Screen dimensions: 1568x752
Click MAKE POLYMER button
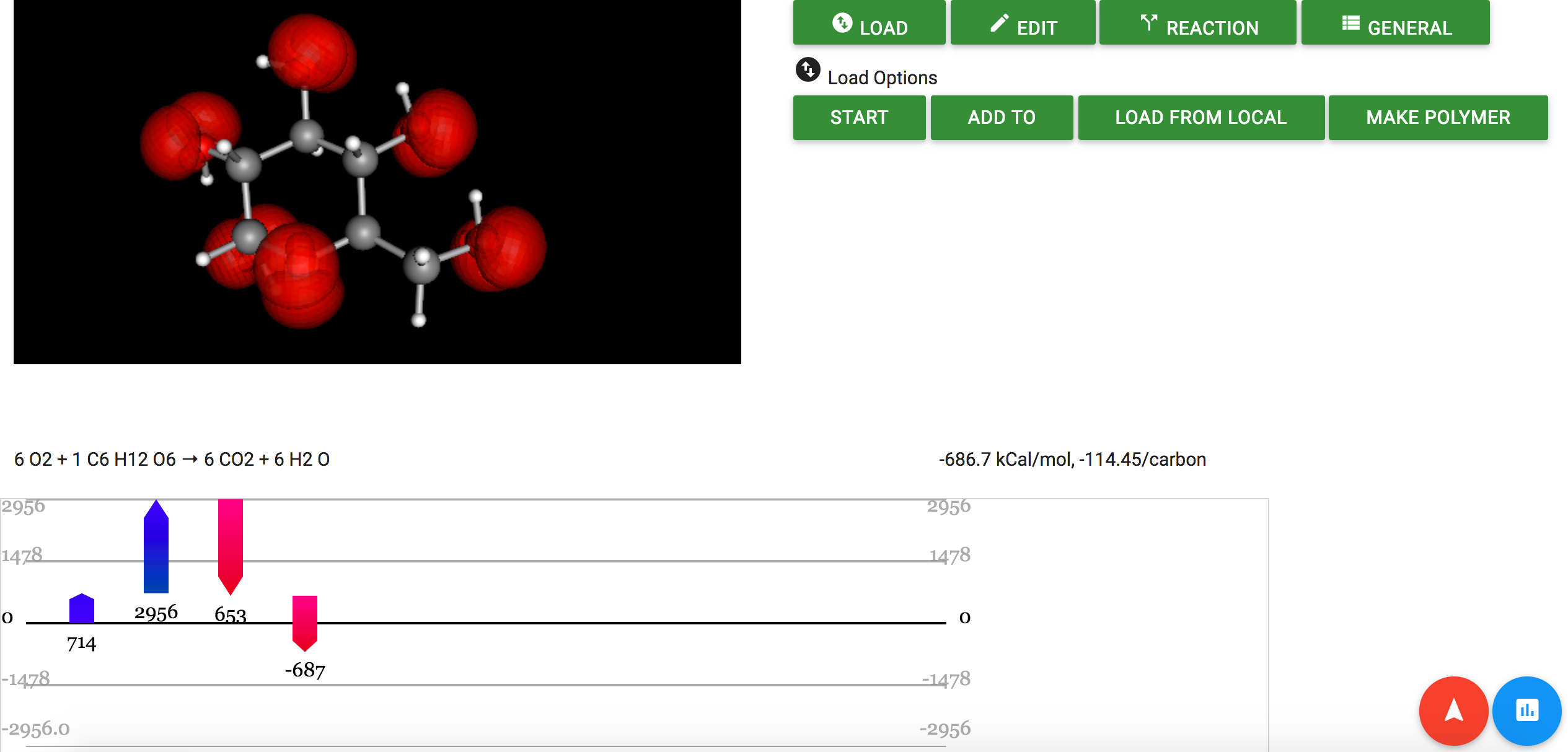pyautogui.click(x=1438, y=117)
